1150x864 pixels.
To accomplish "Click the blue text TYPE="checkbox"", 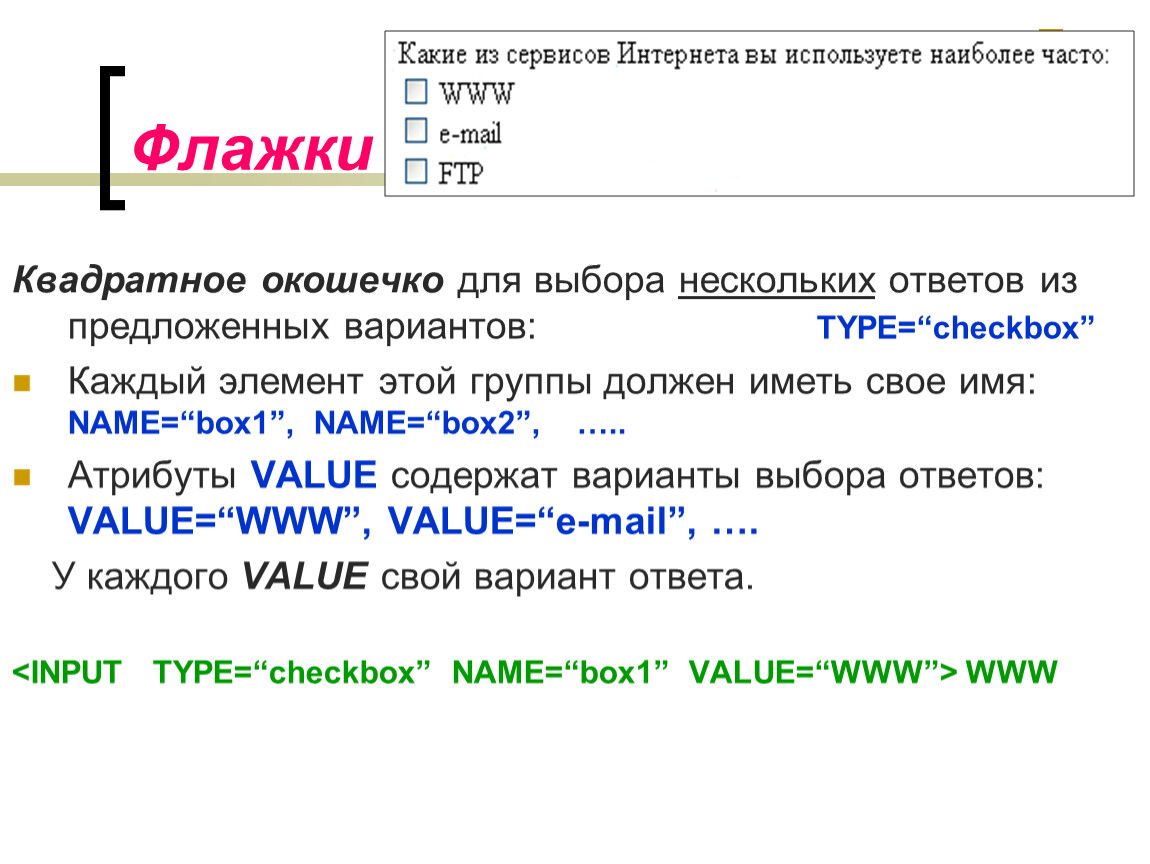I will point(956,328).
